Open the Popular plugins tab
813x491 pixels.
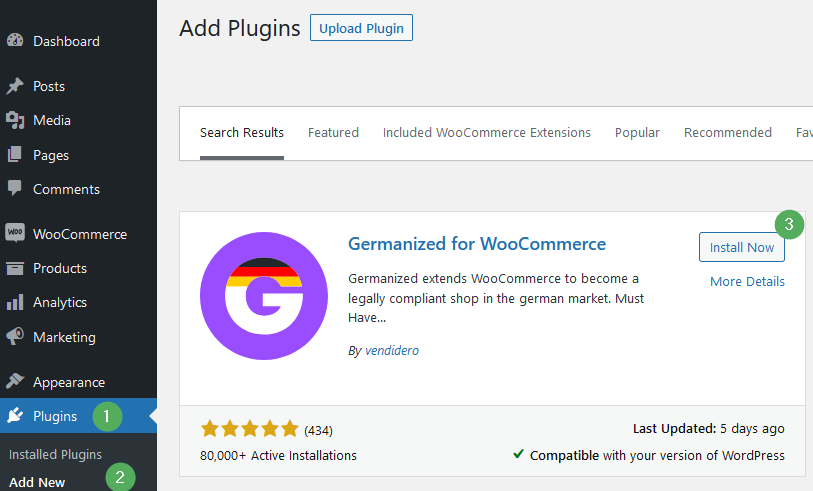[x=637, y=133]
